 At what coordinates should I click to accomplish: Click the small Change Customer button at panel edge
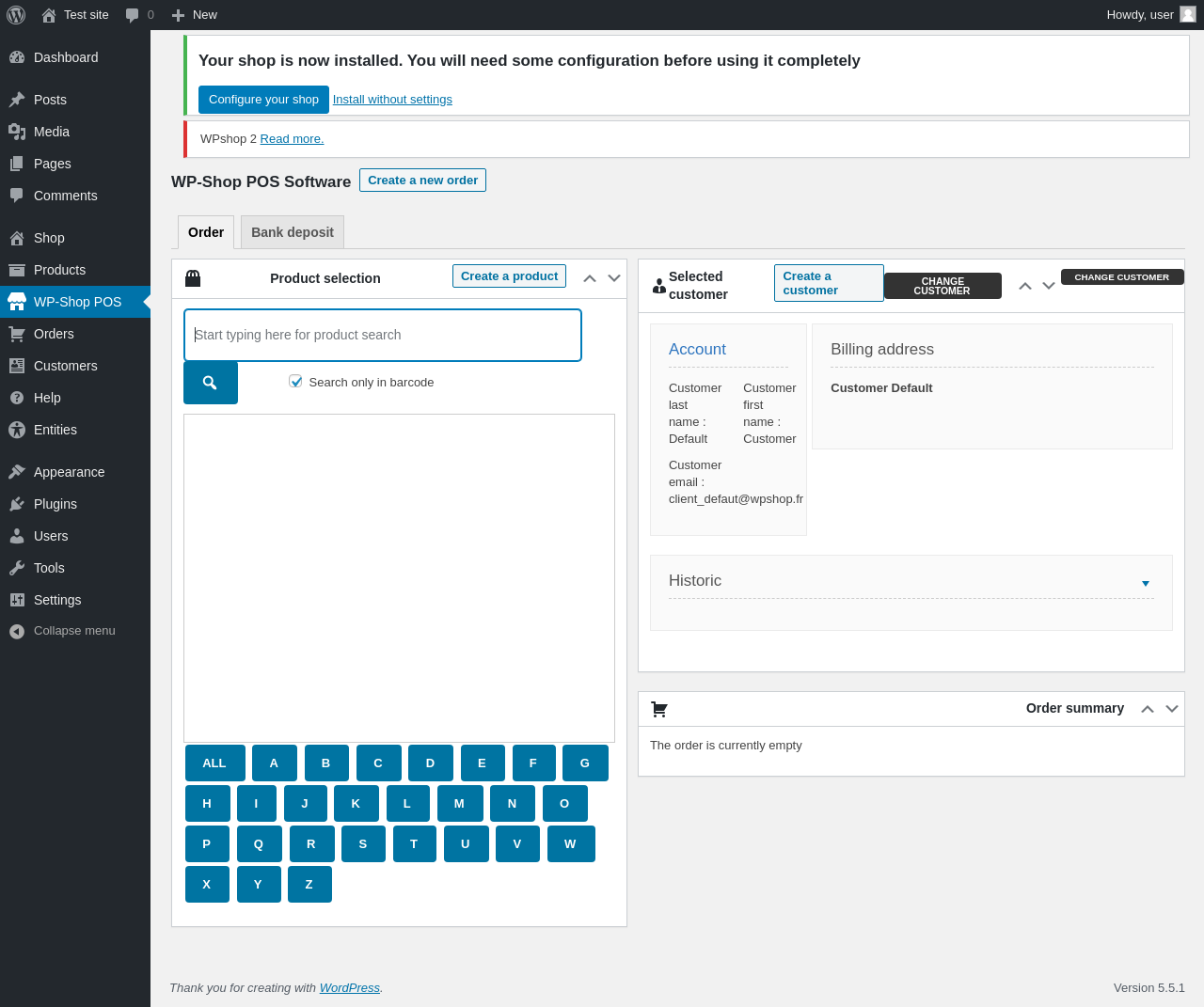click(x=1122, y=277)
